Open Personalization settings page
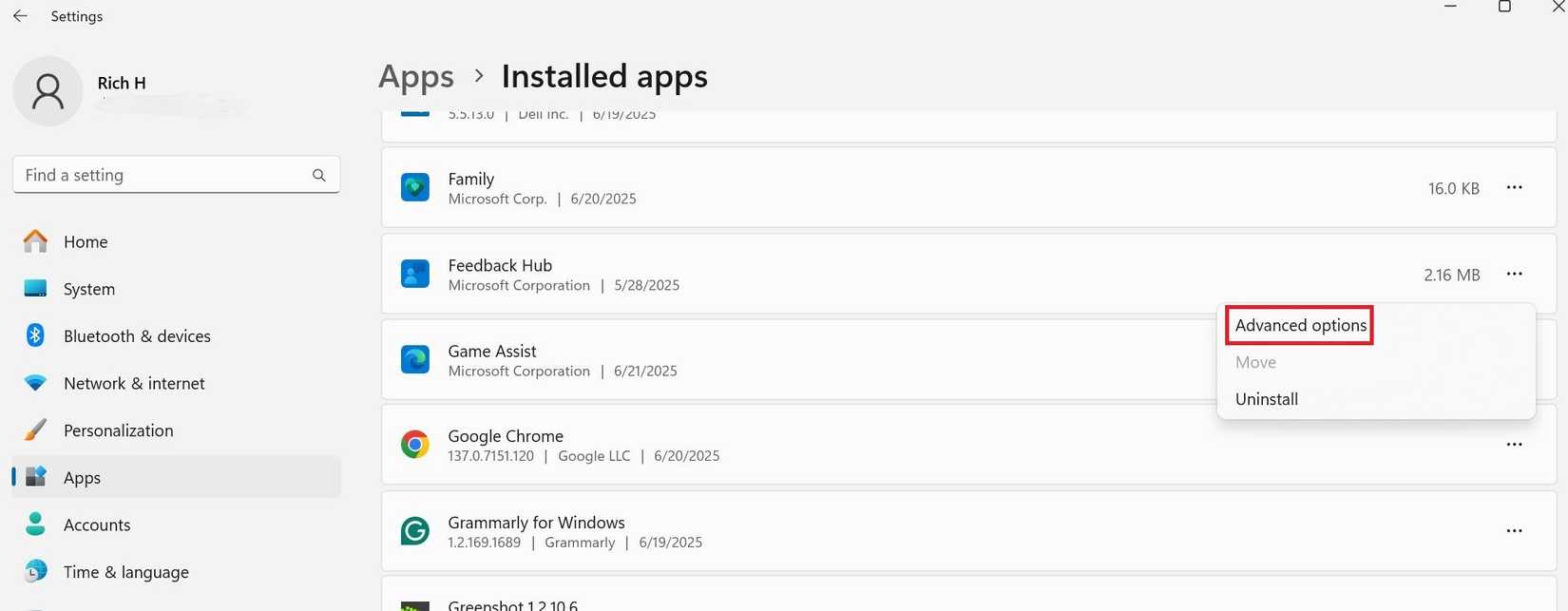Viewport: 1568px width, 611px height. coord(118,430)
